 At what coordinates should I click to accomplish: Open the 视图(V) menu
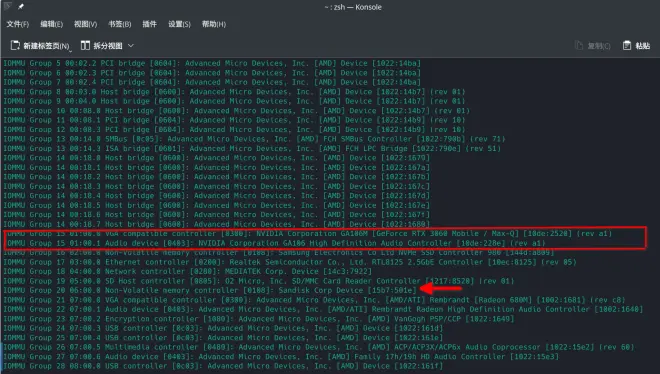[x=85, y=24]
